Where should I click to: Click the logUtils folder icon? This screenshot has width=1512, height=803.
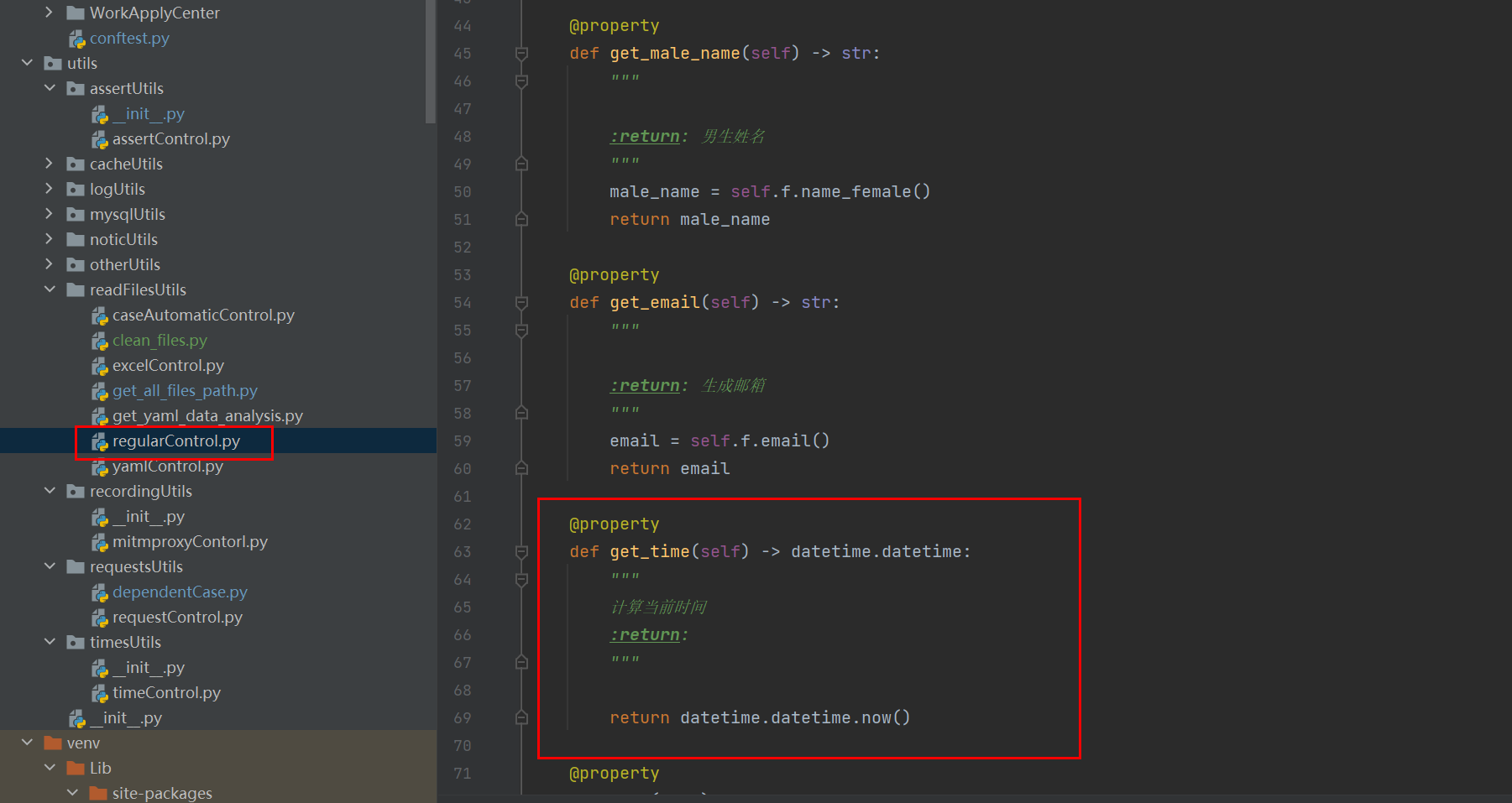click(x=76, y=189)
